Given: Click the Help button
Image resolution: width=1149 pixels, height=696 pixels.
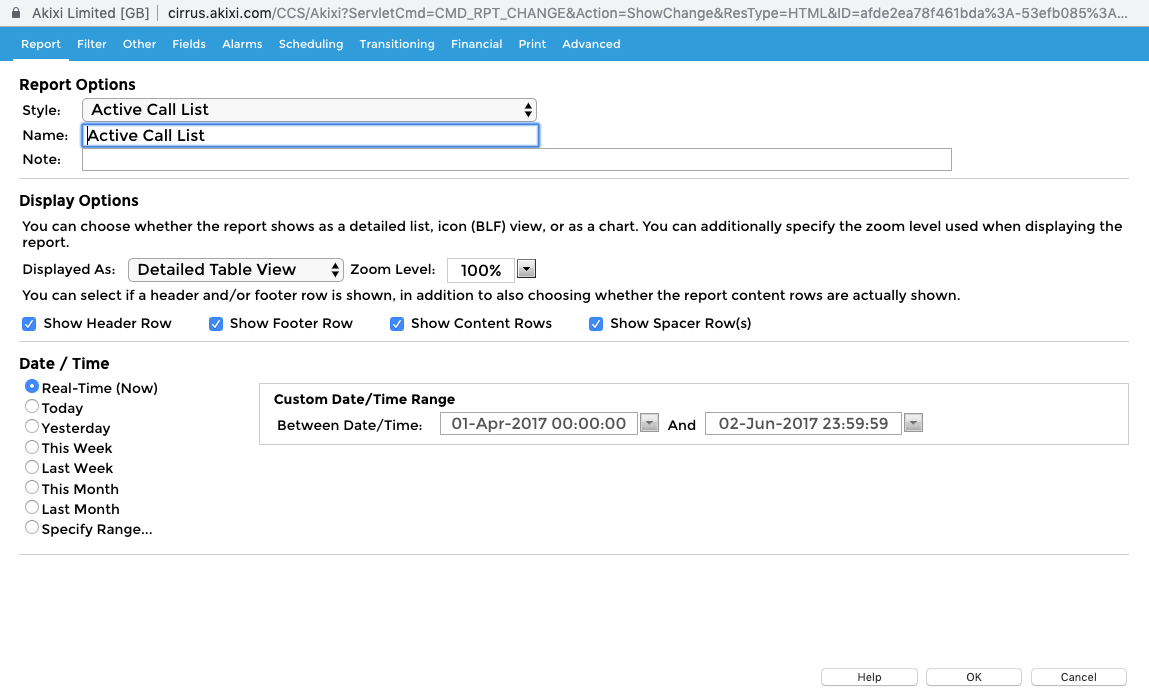Looking at the screenshot, I should (x=869, y=676).
